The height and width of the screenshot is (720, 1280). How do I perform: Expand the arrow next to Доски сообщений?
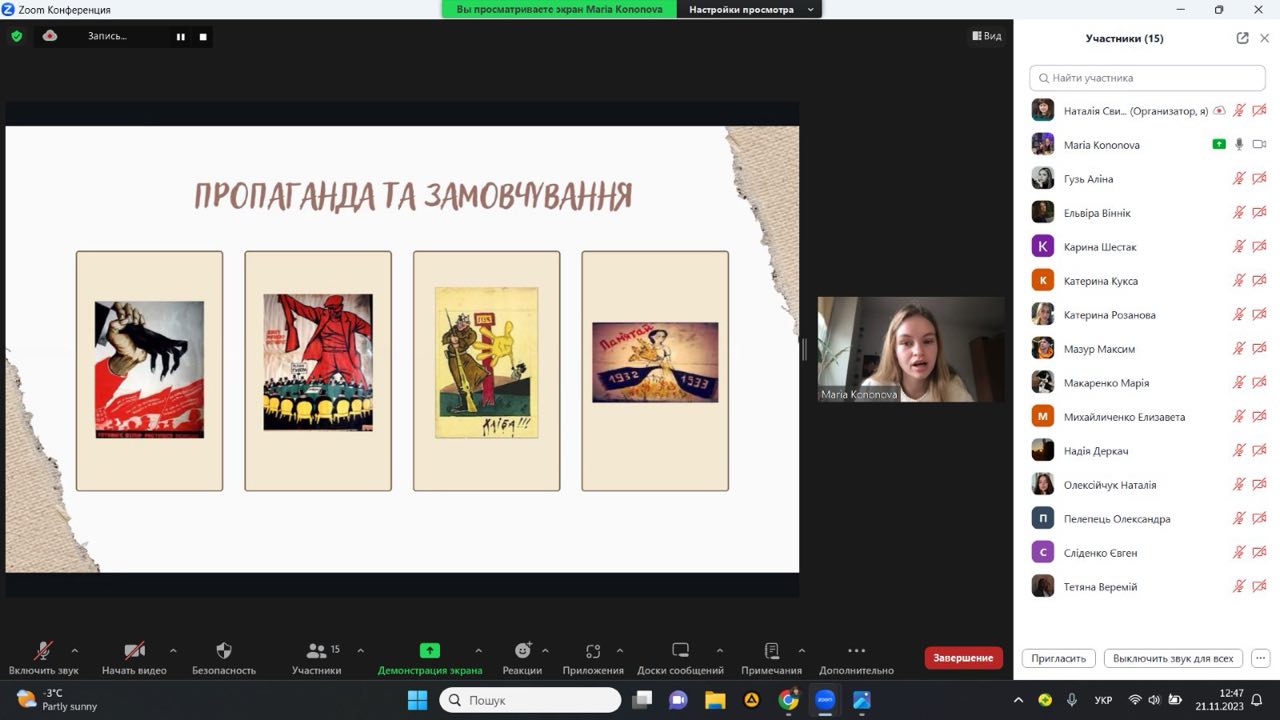click(x=720, y=650)
